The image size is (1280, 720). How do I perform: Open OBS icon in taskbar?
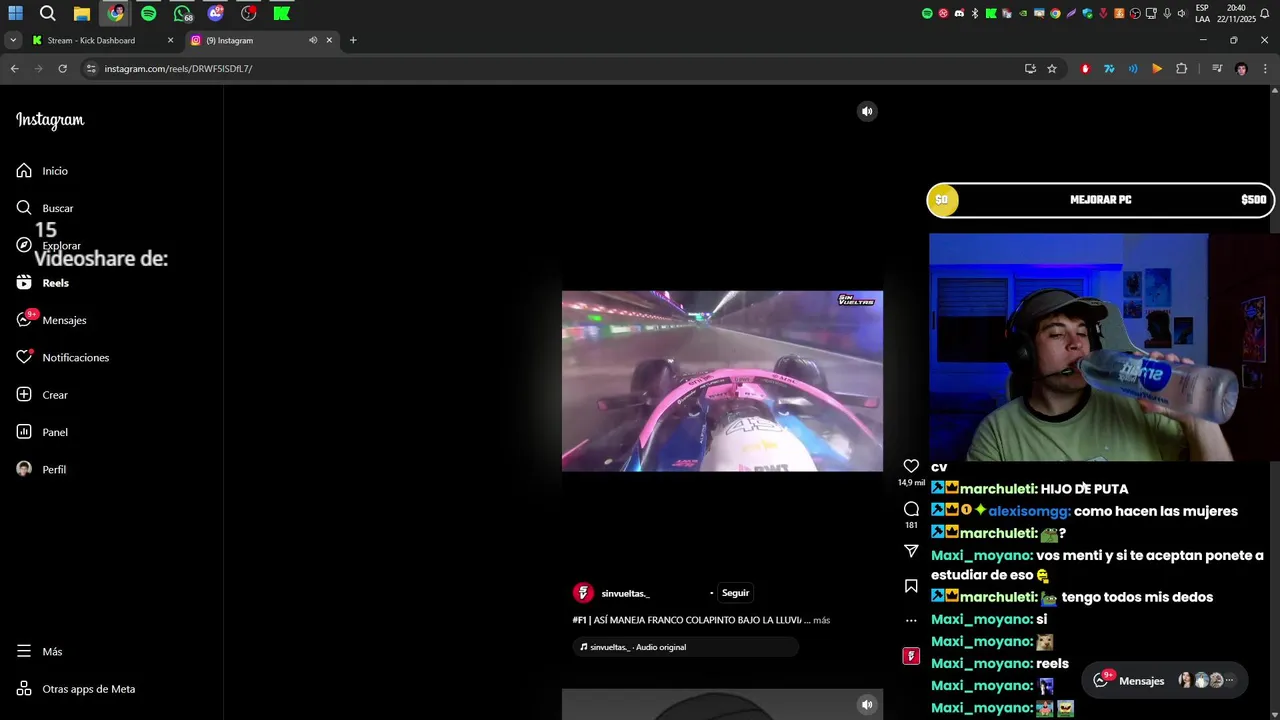click(x=249, y=13)
